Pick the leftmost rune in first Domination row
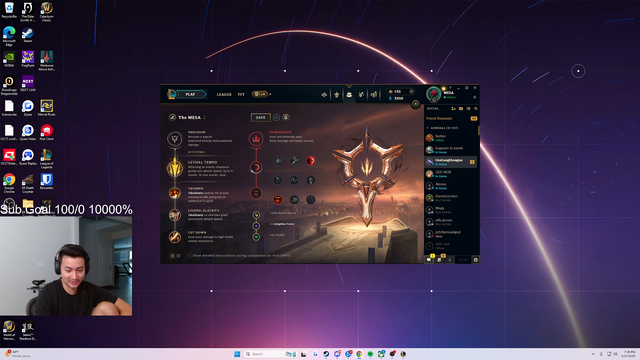640x360 pixels. (278, 161)
